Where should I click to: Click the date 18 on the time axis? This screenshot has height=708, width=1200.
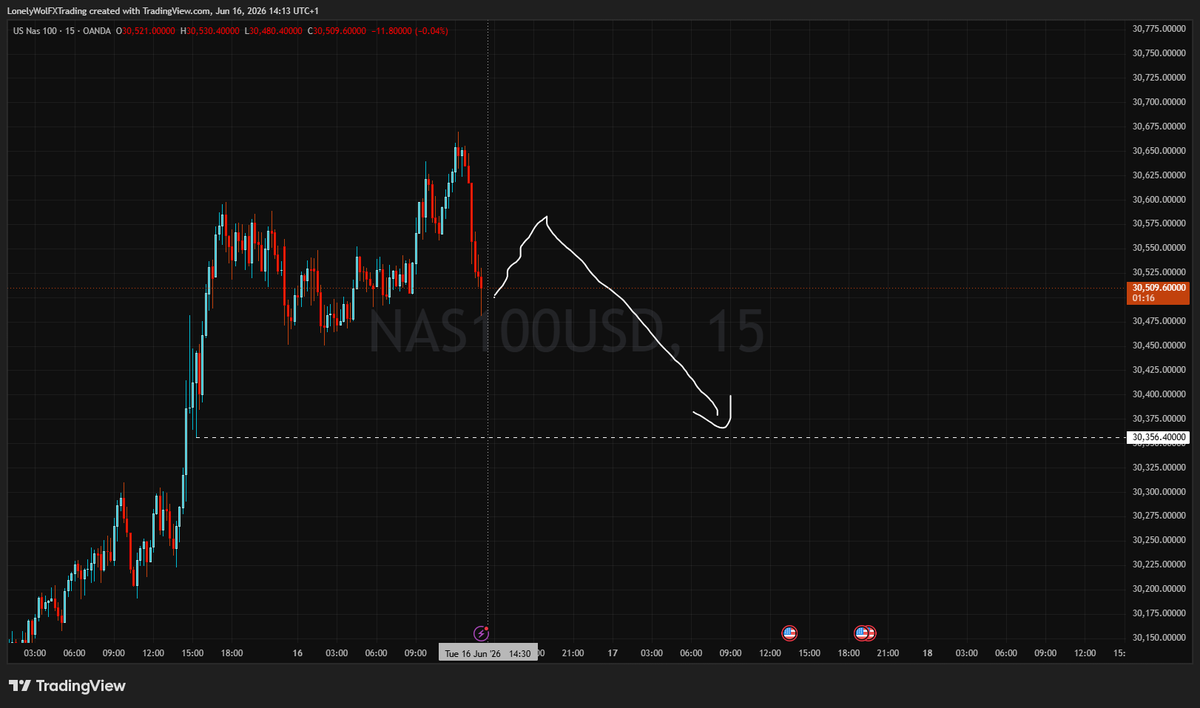(928, 653)
